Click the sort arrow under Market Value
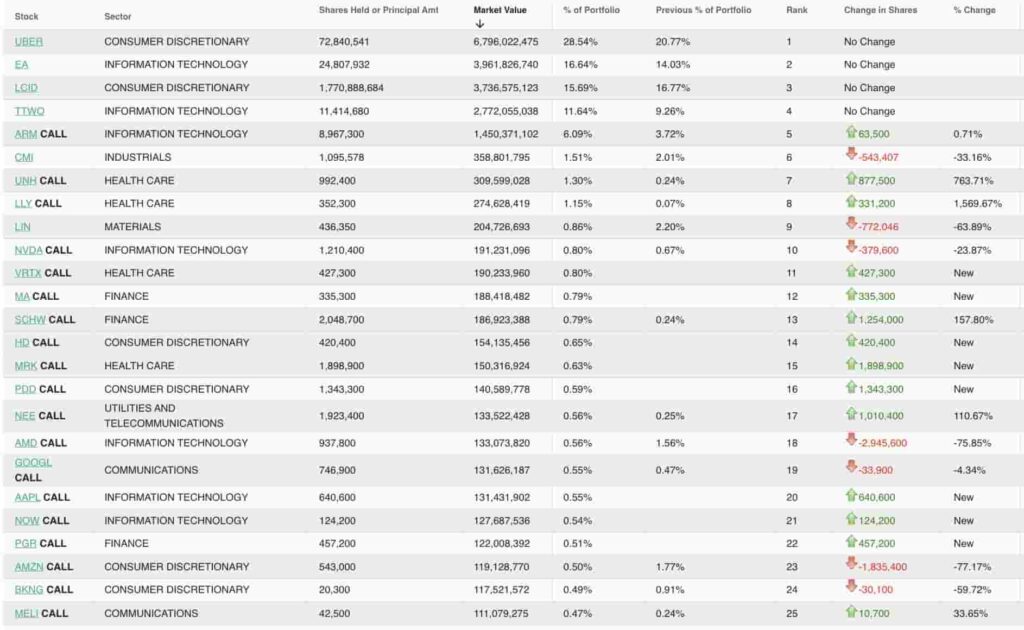Viewport: 1024px width, 630px height. [480, 24]
